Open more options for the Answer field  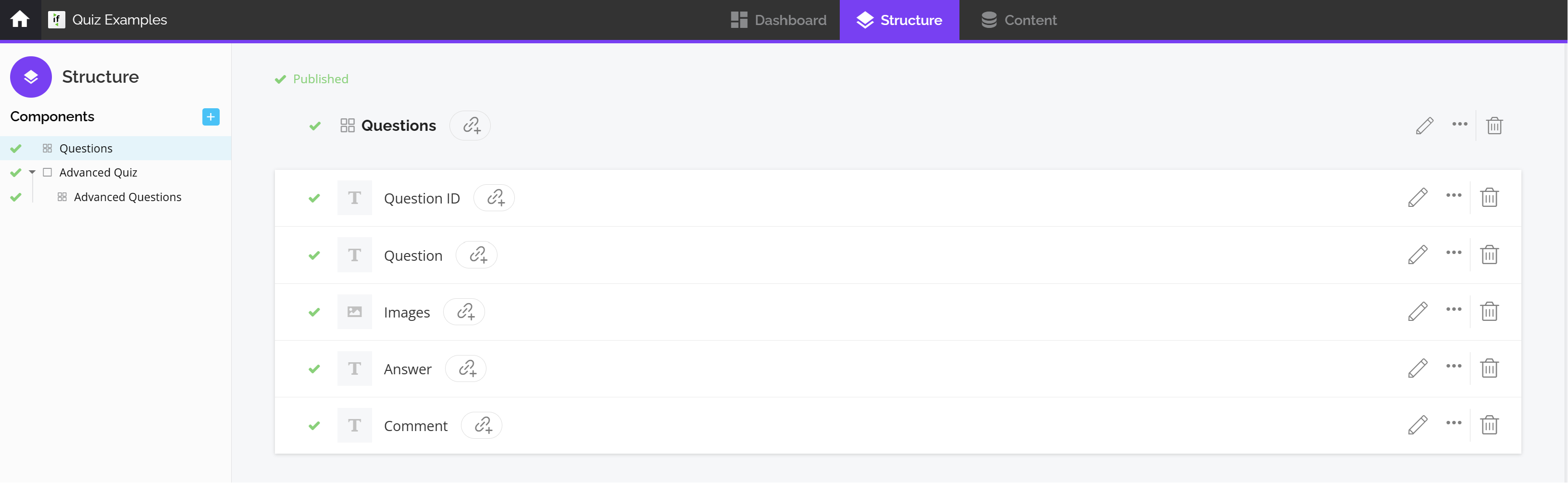click(1454, 366)
